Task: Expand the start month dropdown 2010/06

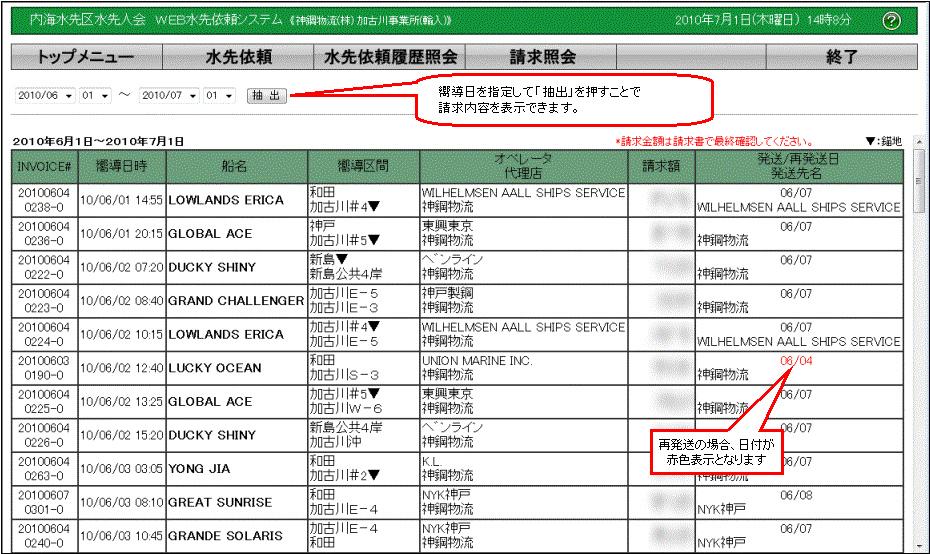Action: point(45,96)
